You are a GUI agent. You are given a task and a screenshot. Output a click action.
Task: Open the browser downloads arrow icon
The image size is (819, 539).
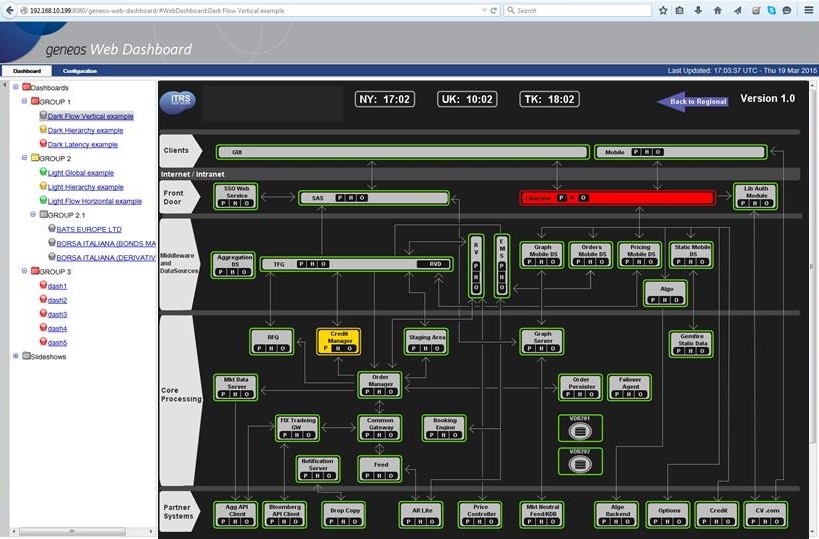click(x=699, y=10)
